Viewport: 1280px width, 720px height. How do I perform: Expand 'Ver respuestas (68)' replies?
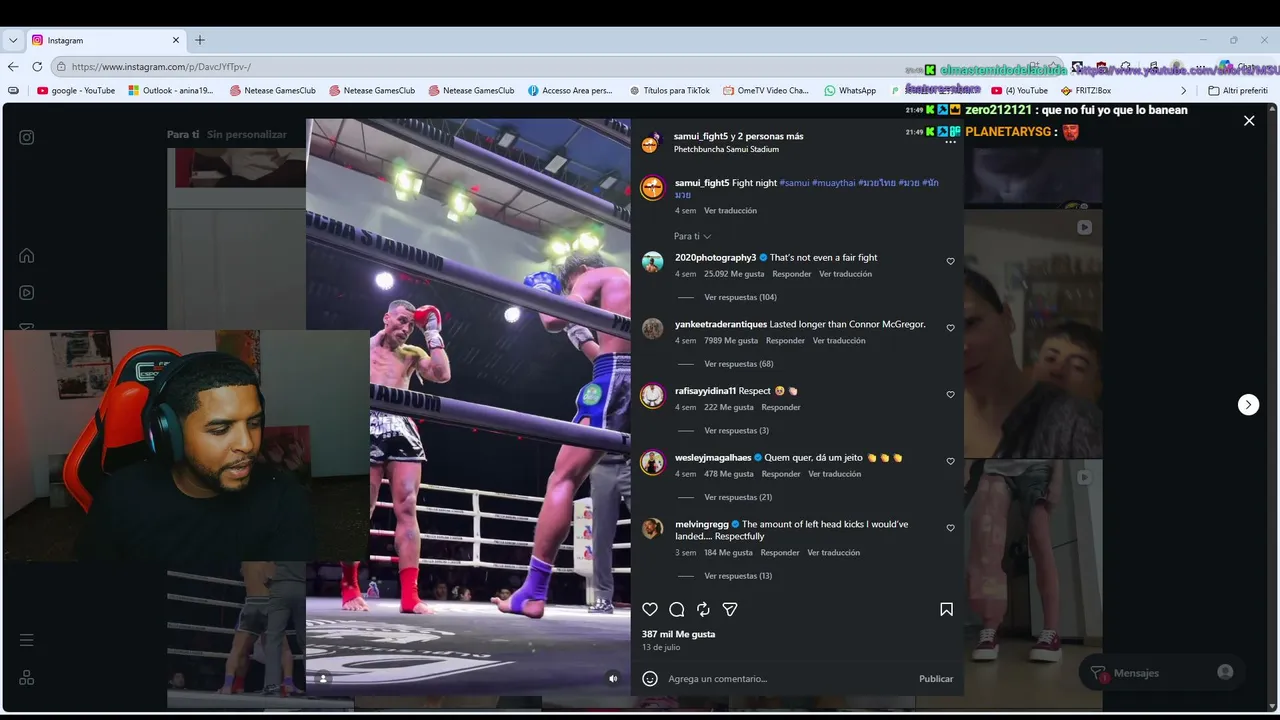[739, 364]
